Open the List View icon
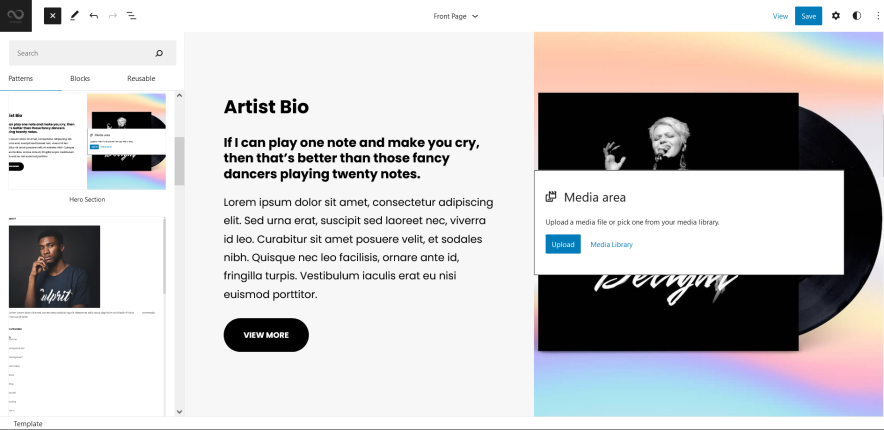The width and height of the screenshot is (884, 430). click(131, 16)
